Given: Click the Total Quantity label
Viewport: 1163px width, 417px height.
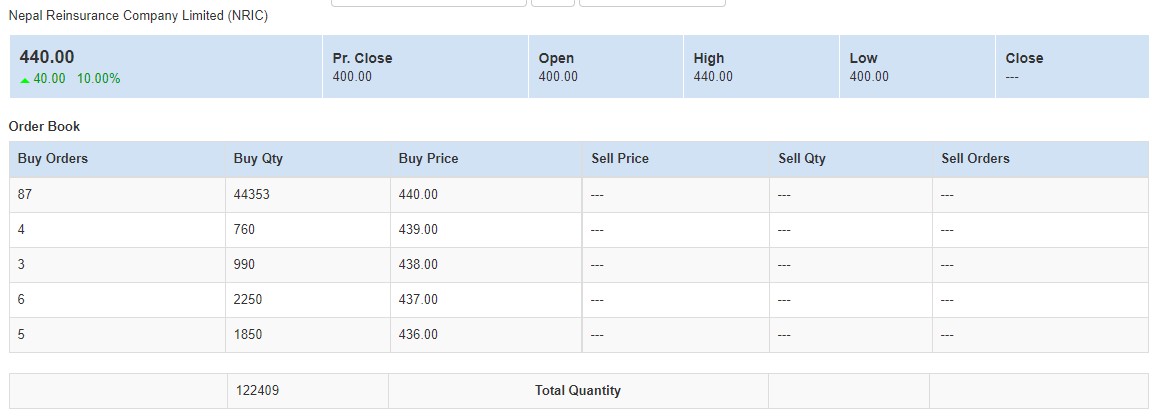Looking at the screenshot, I should [578, 390].
